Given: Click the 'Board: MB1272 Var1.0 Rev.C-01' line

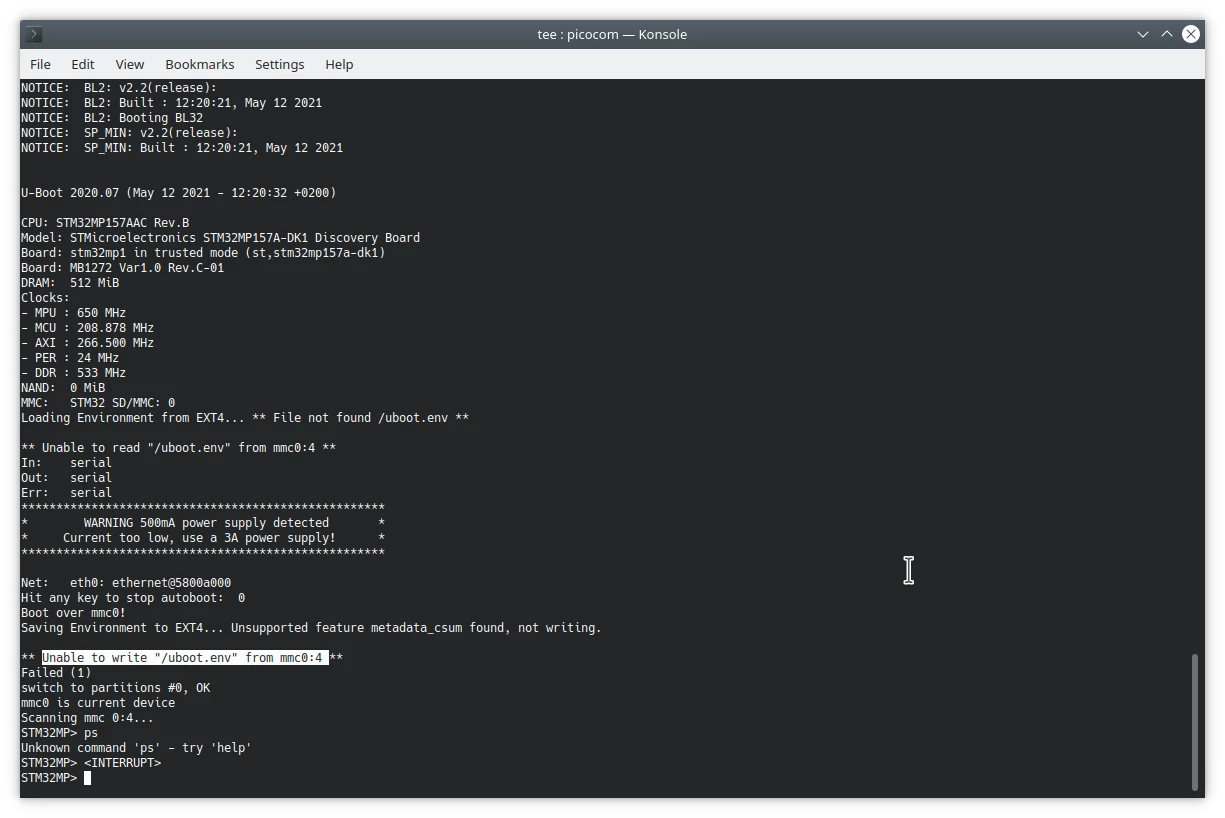Looking at the screenshot, I should (123, 268).
